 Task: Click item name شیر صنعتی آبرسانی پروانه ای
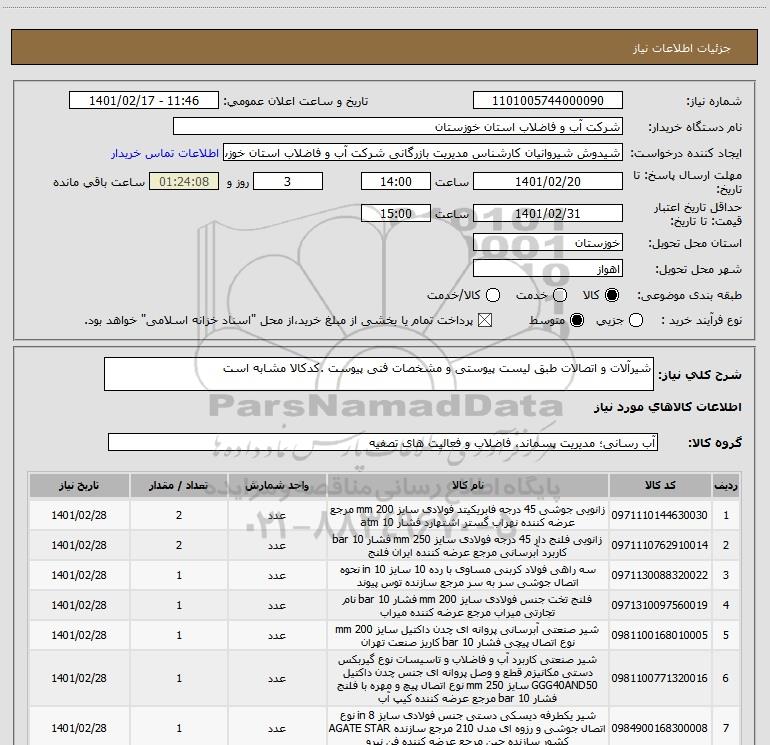click(x=468, y=635)
